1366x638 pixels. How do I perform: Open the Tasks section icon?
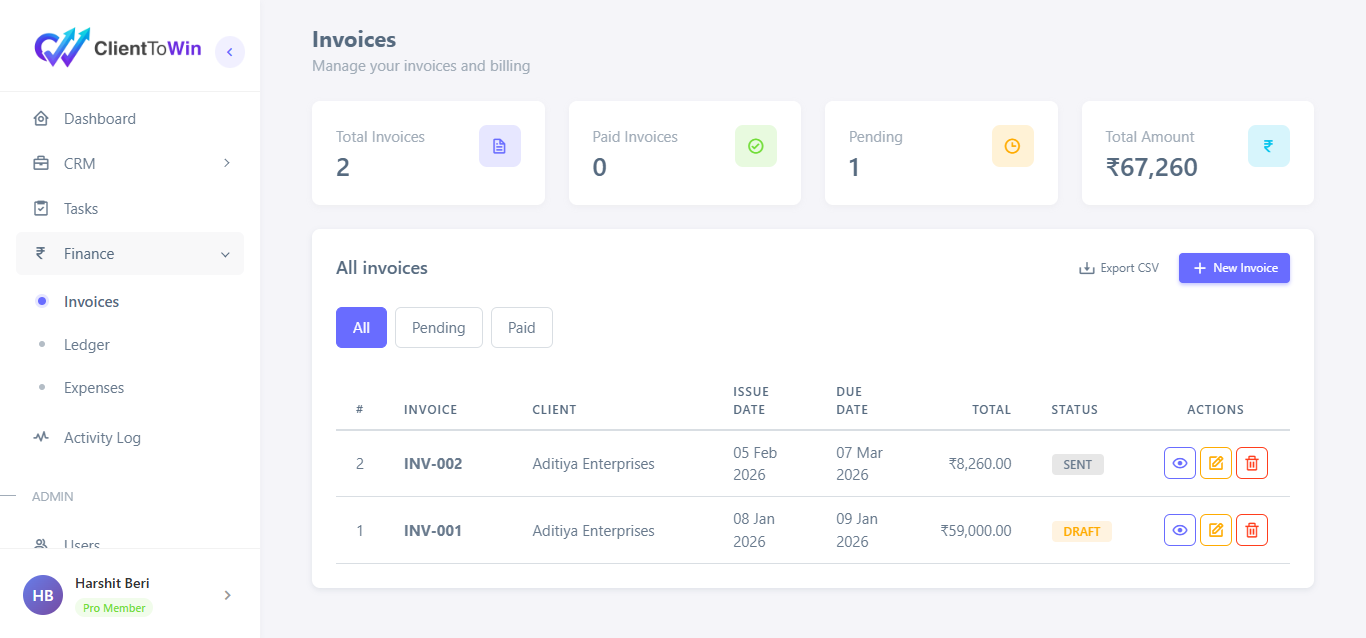(x=41, y=208)
